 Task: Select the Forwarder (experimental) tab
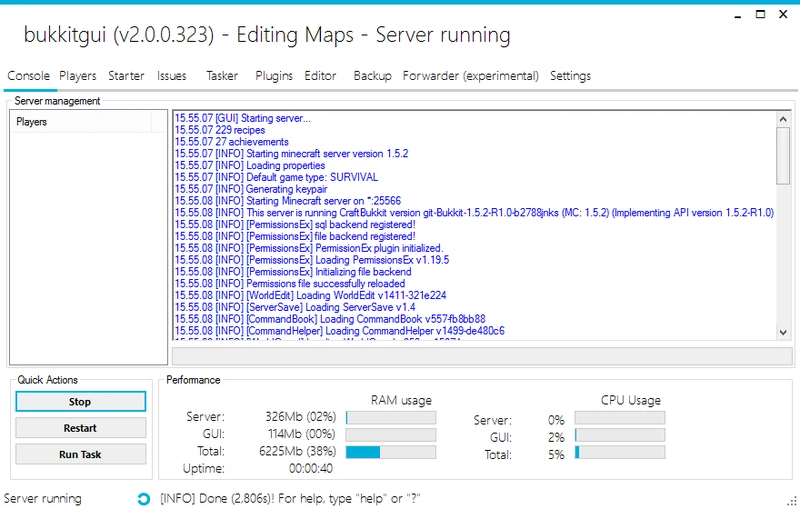click(x=470, y=76)
